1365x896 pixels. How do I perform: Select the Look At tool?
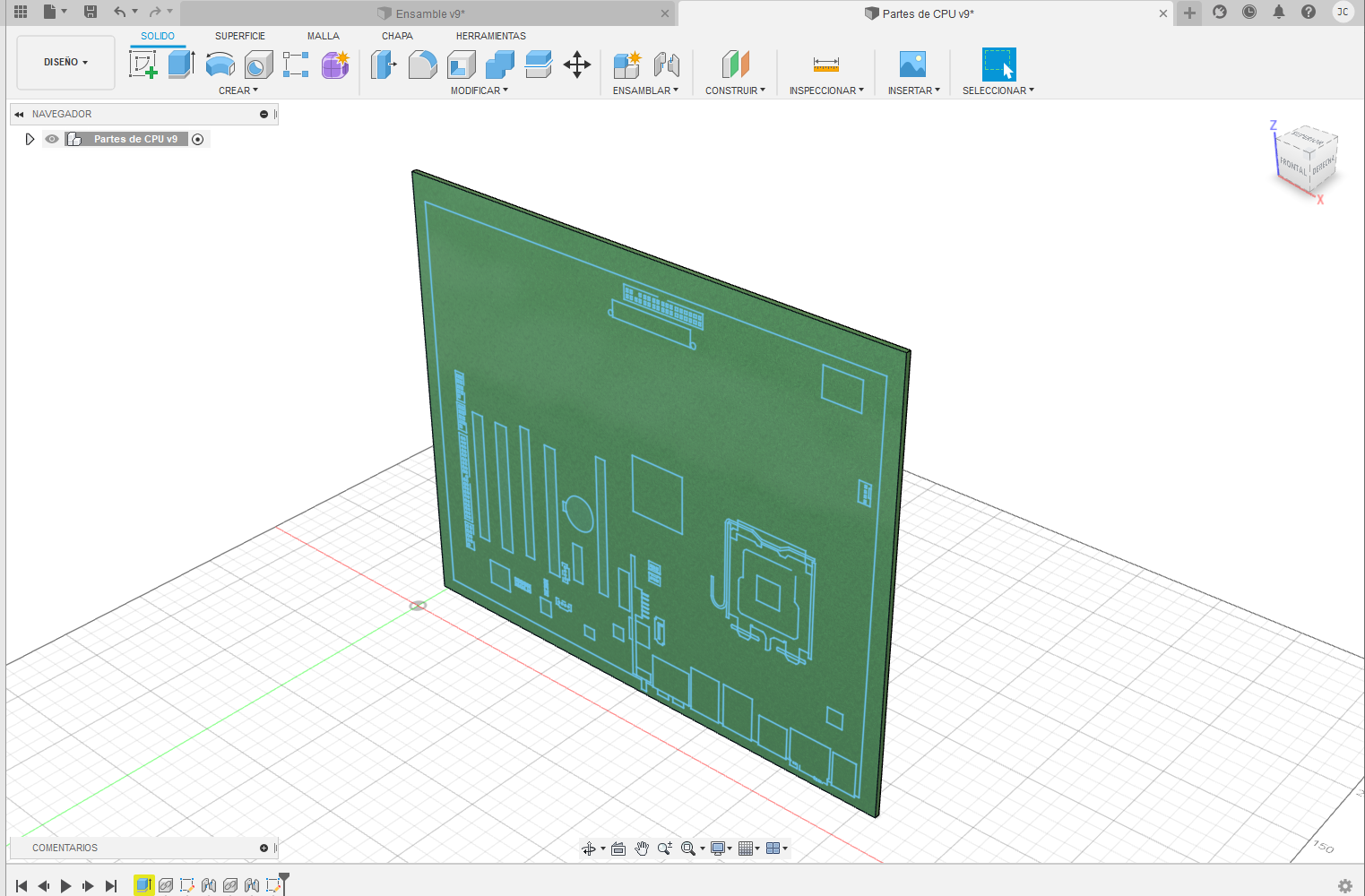(x=618, y=849)
